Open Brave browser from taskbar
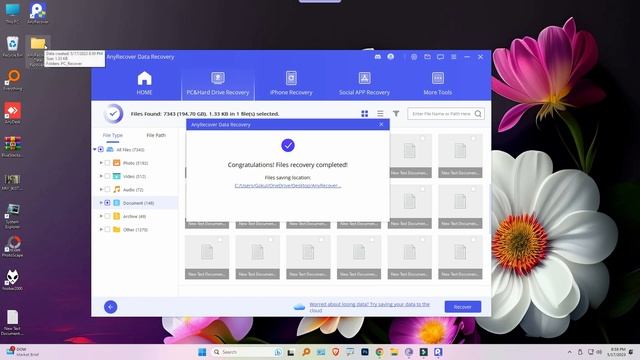The image size is (640, 360). (336, 352)
